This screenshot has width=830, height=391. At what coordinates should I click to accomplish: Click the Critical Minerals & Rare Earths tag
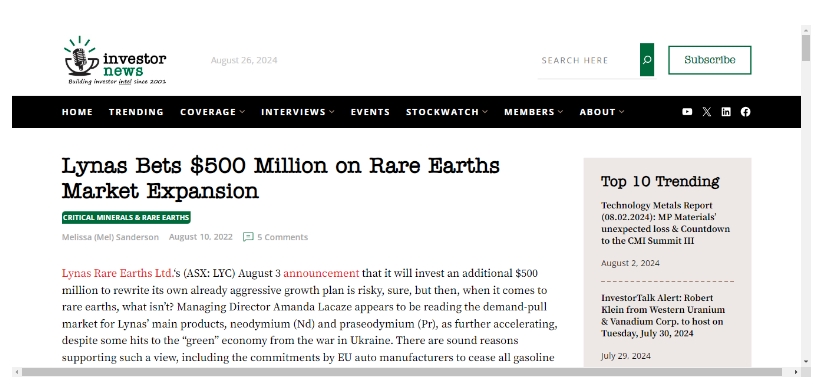pyautogui.click(x=126, y=217)
